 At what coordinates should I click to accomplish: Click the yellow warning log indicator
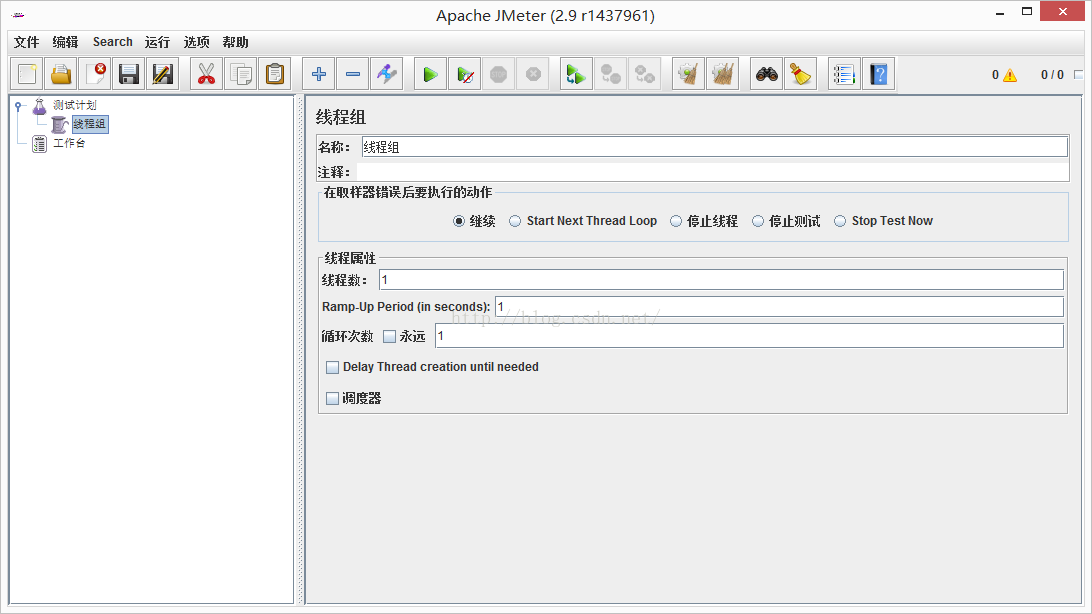[1010, 75]
